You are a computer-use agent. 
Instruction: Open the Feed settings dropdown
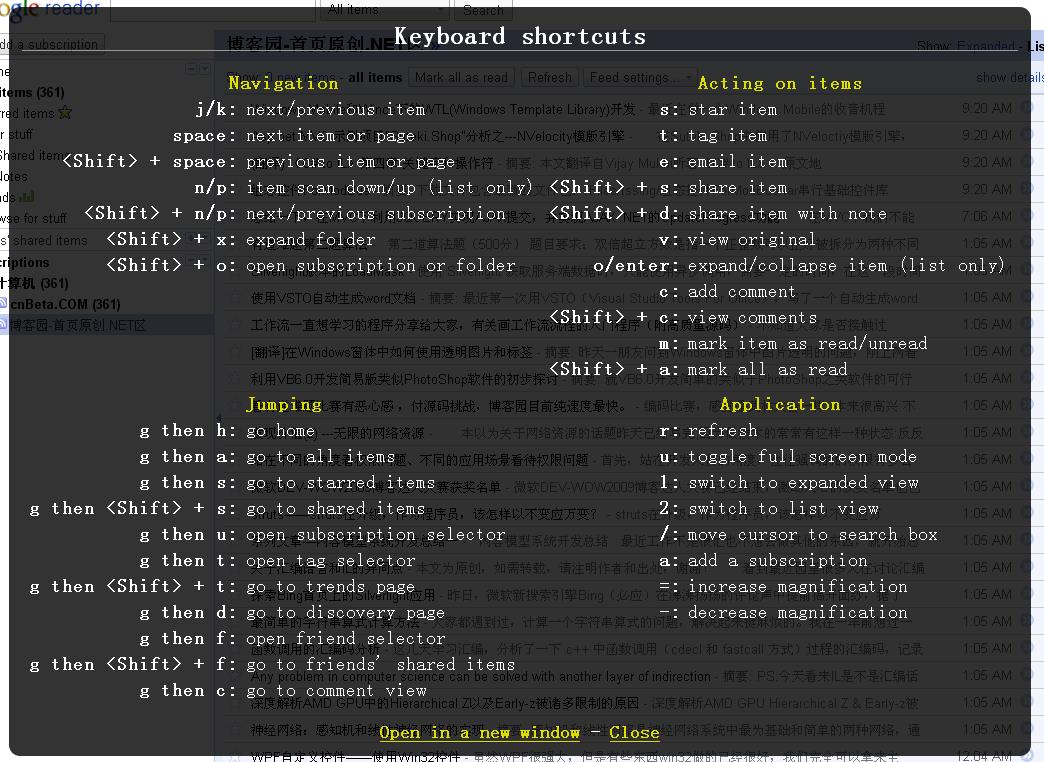pos(638,78)
